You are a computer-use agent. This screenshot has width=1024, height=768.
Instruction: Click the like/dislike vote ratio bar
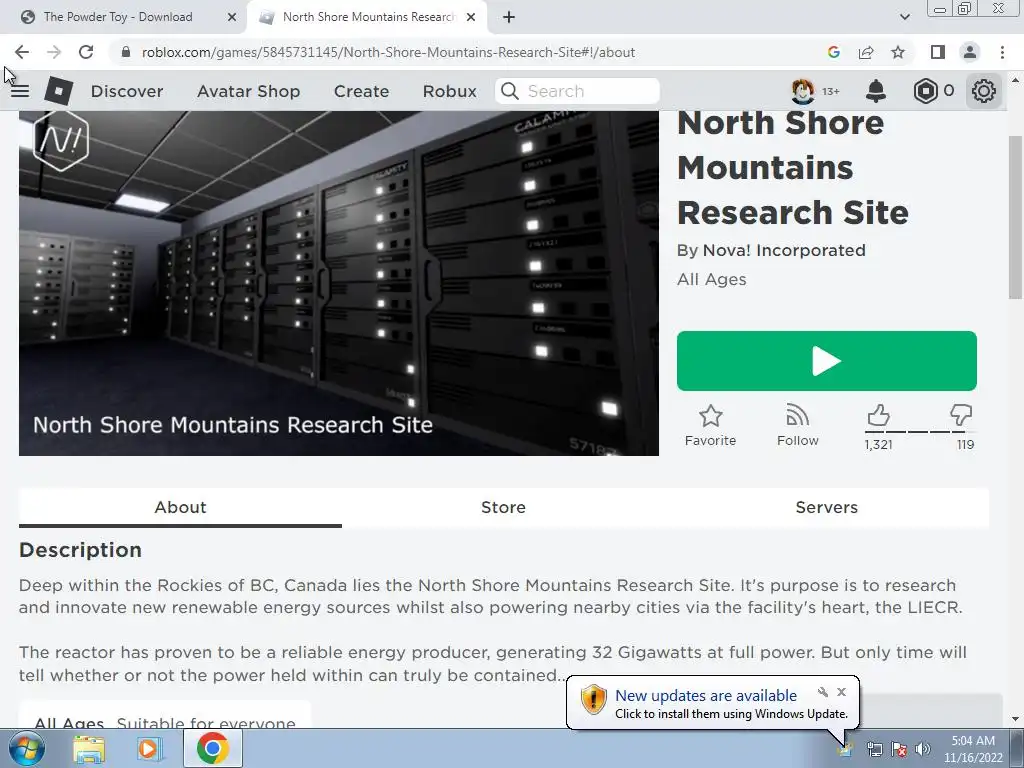pos(920,432)
